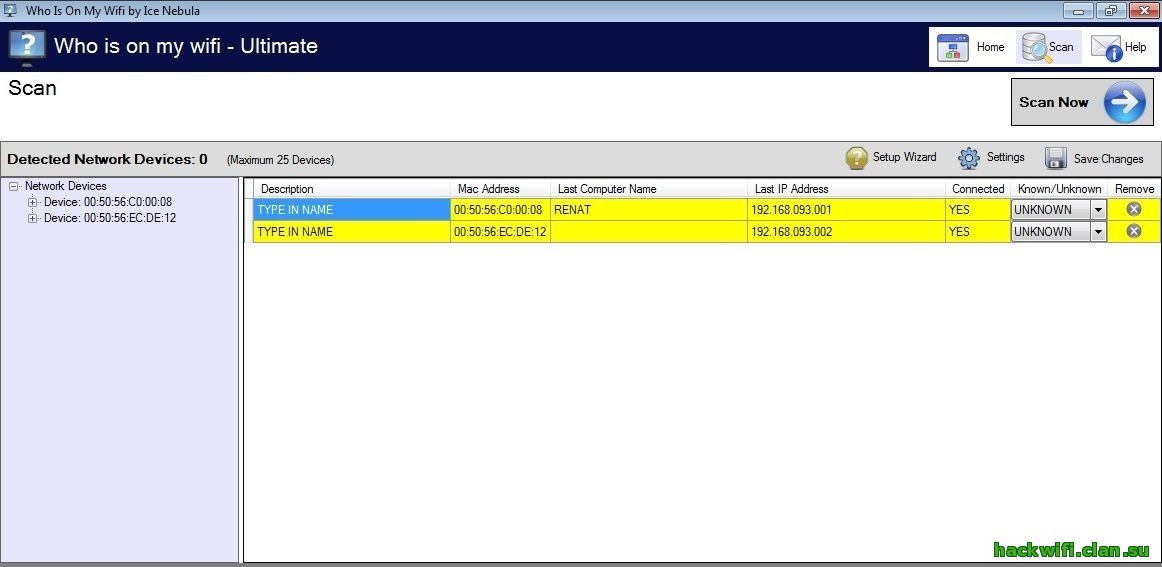The image size is (1162, 567).
Task: Collapse the Network Devices tree root
Action: (13, 187)
